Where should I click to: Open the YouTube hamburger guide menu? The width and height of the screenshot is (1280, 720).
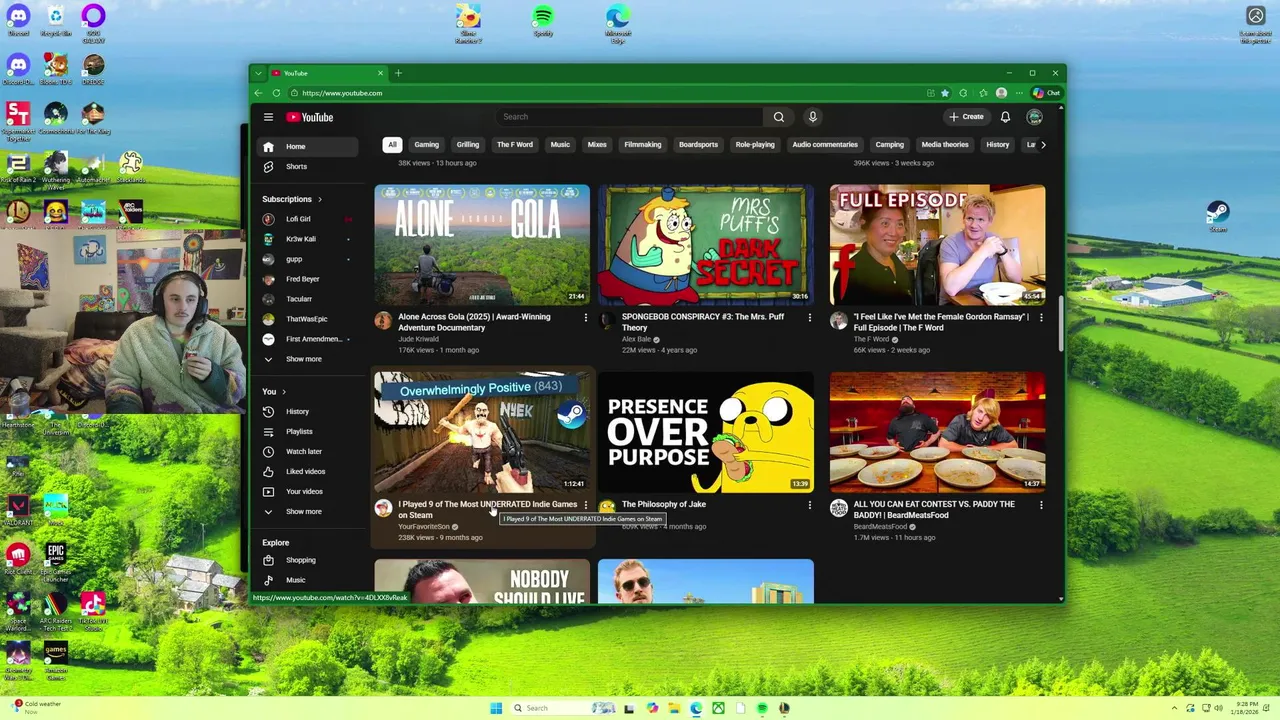click(x=268, y=117)
